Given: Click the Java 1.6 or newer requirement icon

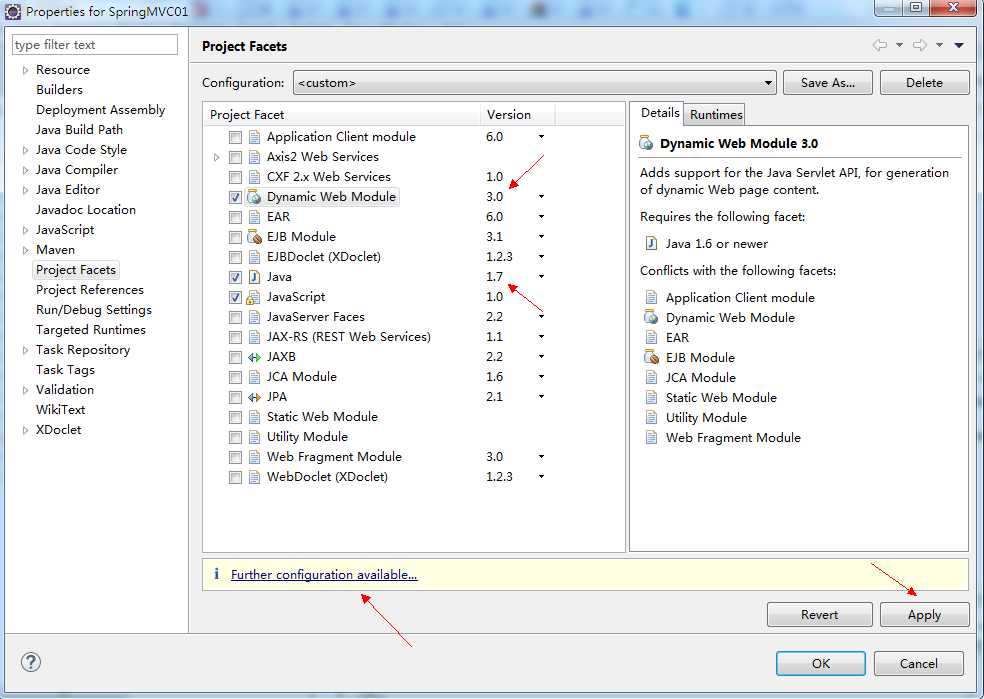Looking at the screenshot, I should pyautogui.click(x=651, y=243).
